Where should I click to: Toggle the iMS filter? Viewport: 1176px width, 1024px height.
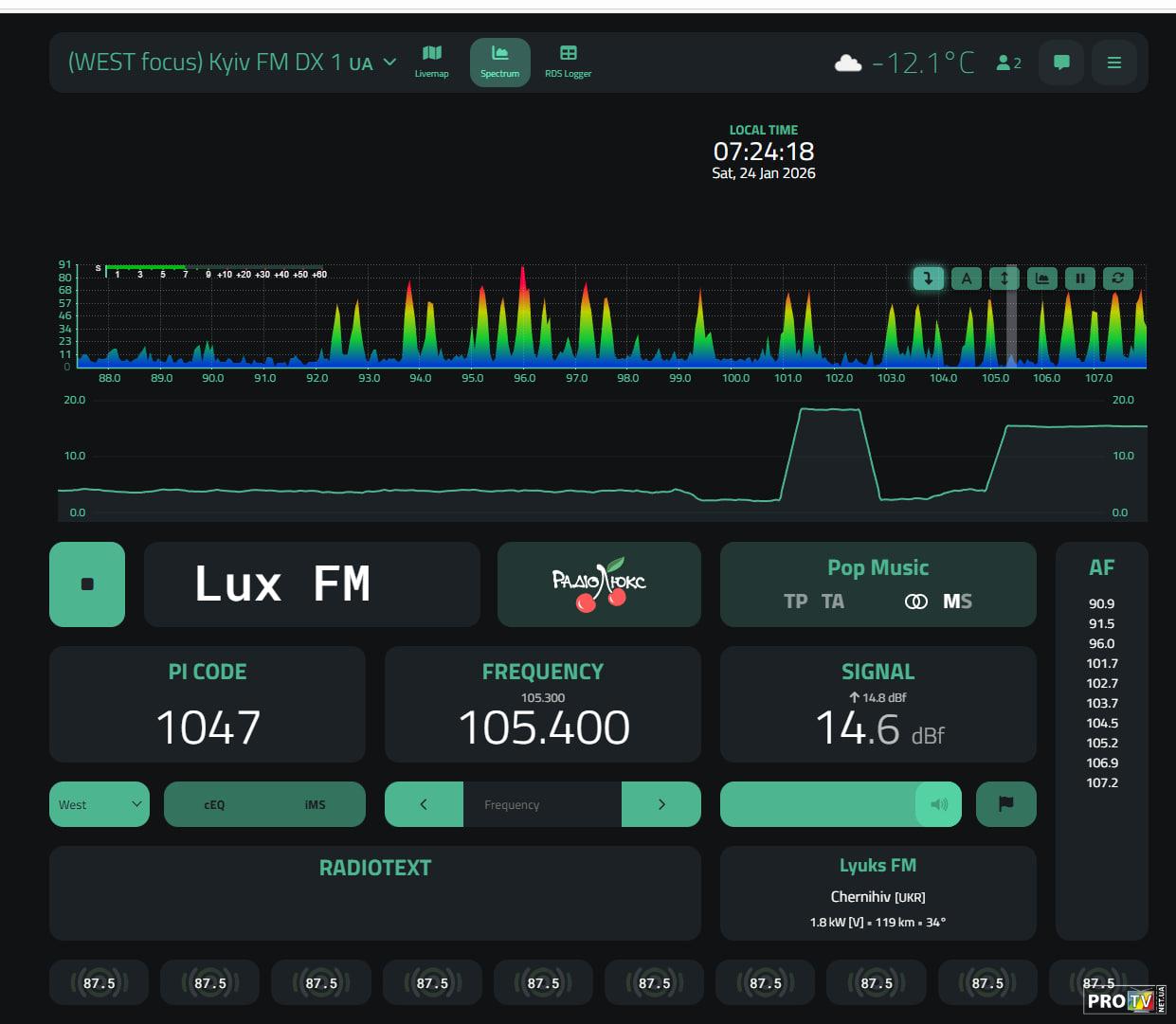tap(315, 804)
